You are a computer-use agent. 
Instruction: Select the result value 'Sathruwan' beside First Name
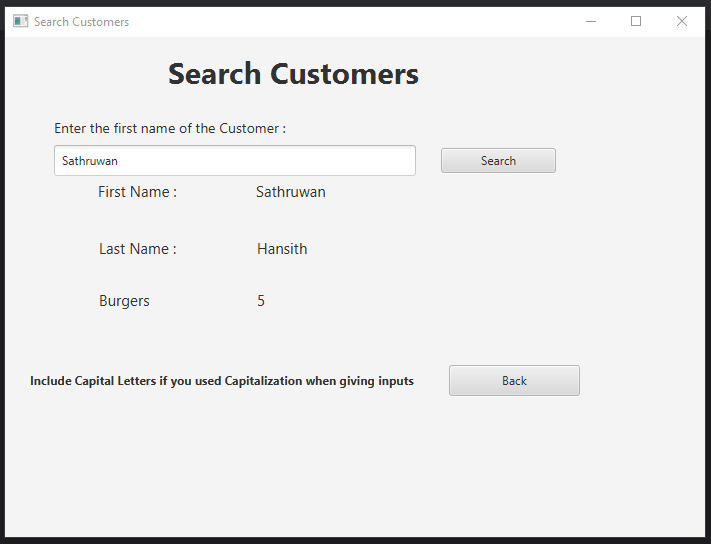tap(291, 192)
